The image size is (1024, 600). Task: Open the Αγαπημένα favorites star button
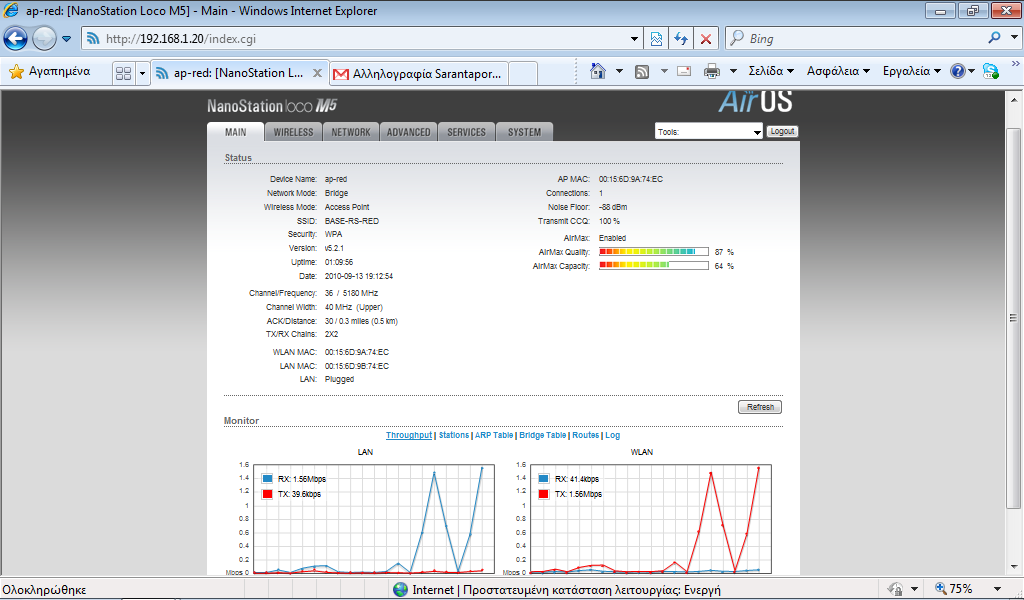point(50,72)
